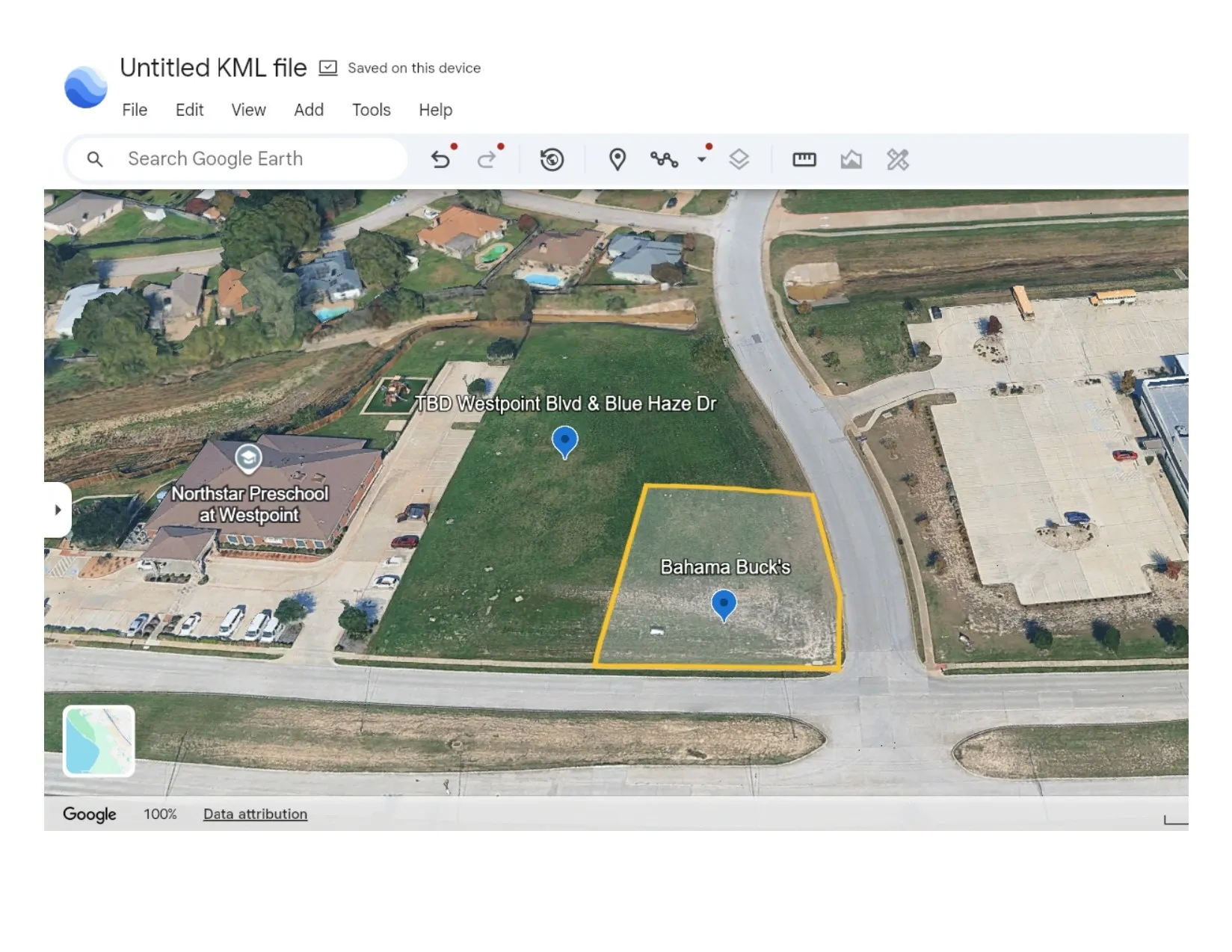Click the image overlay toolbar icon
The image size is (1232, 952).
click(851, 159)
